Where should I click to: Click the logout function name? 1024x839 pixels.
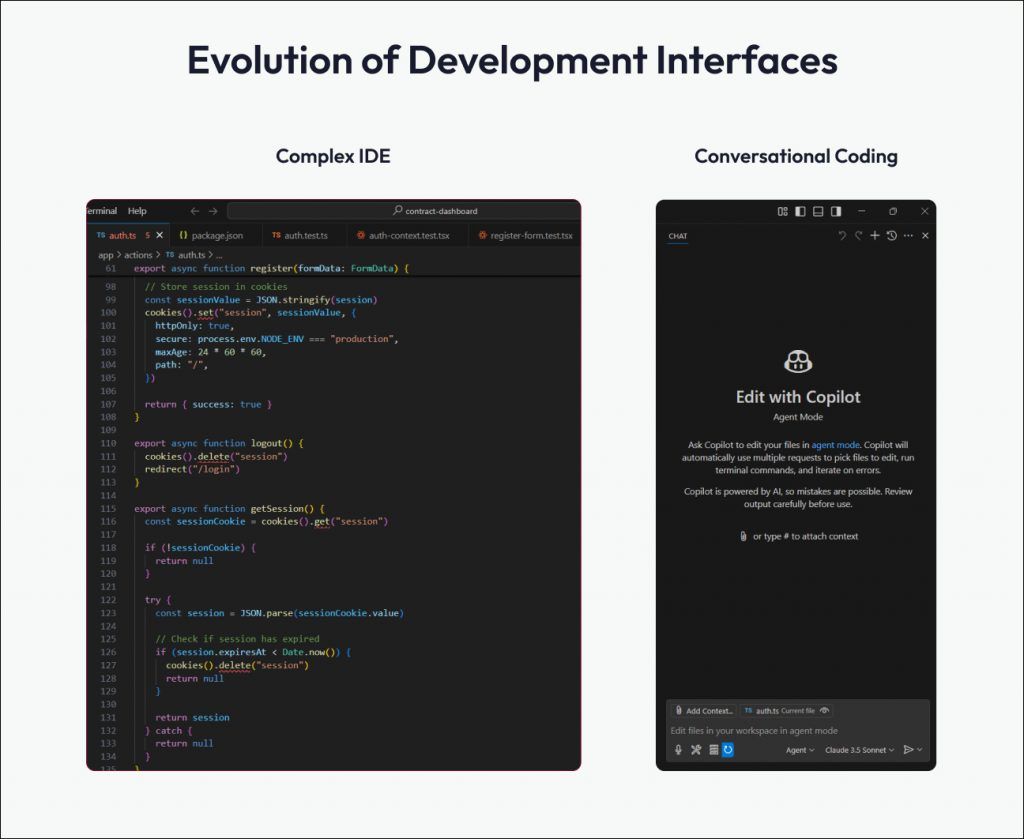267,443
